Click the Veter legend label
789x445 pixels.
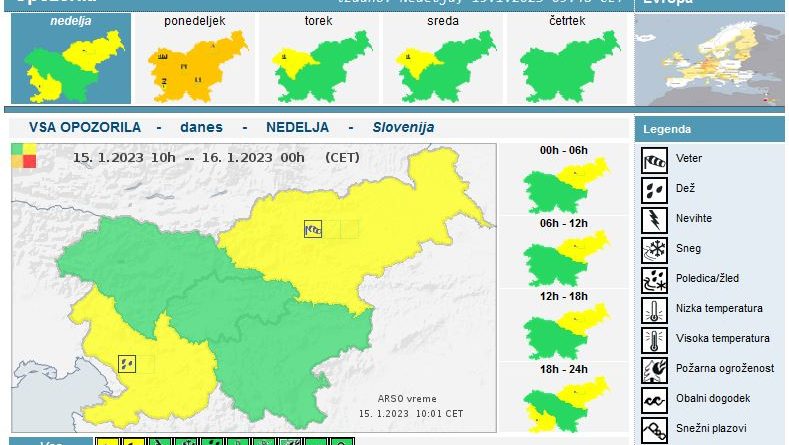[x=689, y=158]
